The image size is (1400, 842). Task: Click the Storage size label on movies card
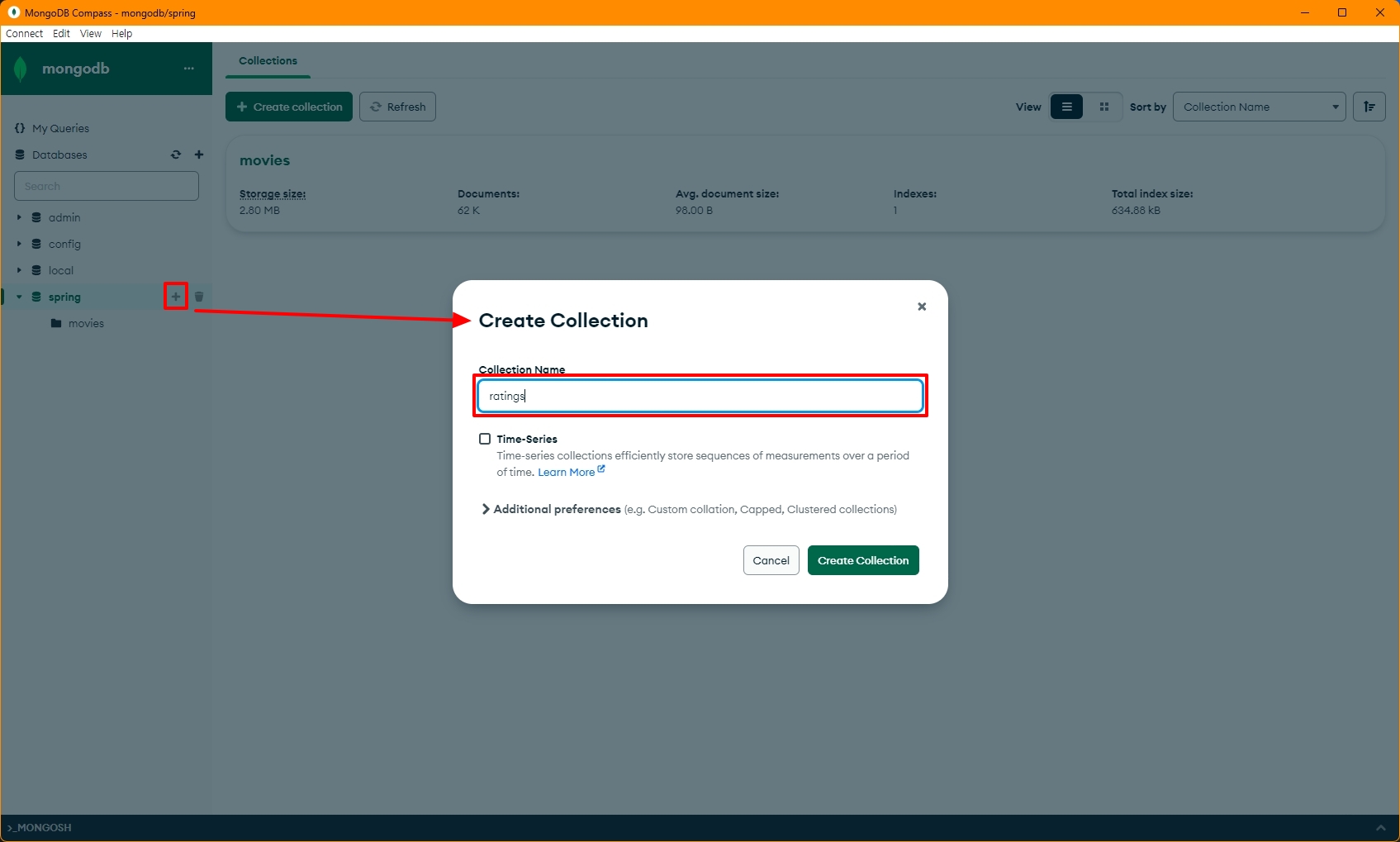coord(273,194)
